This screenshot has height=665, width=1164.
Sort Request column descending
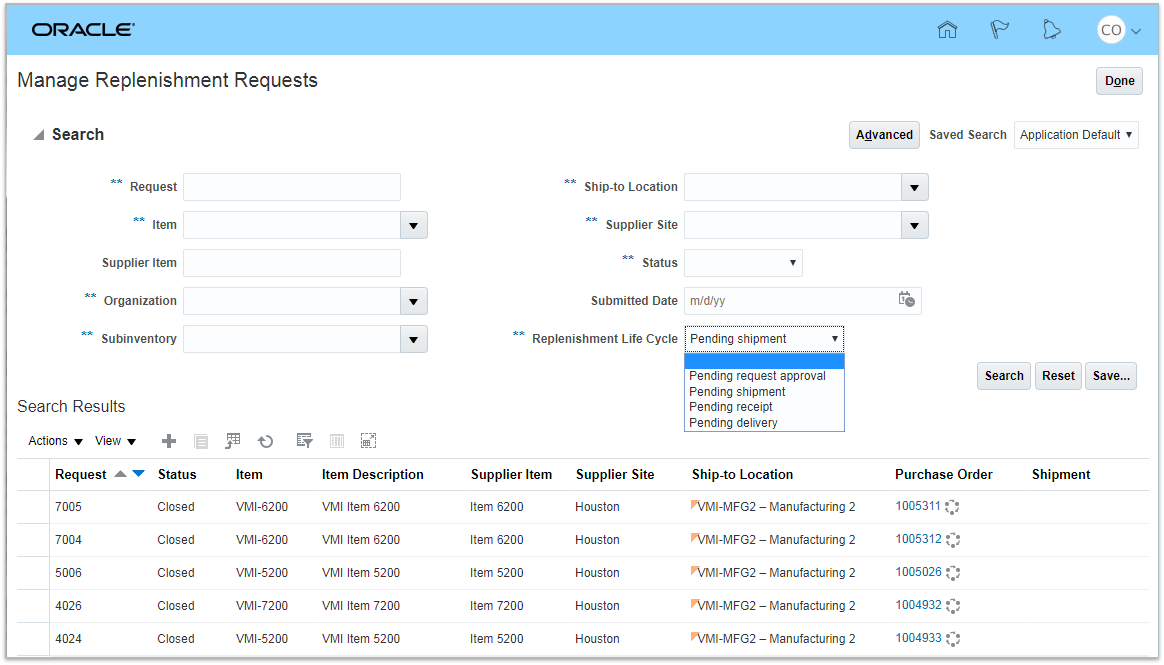pyautogui.click(x=138, y=474)
